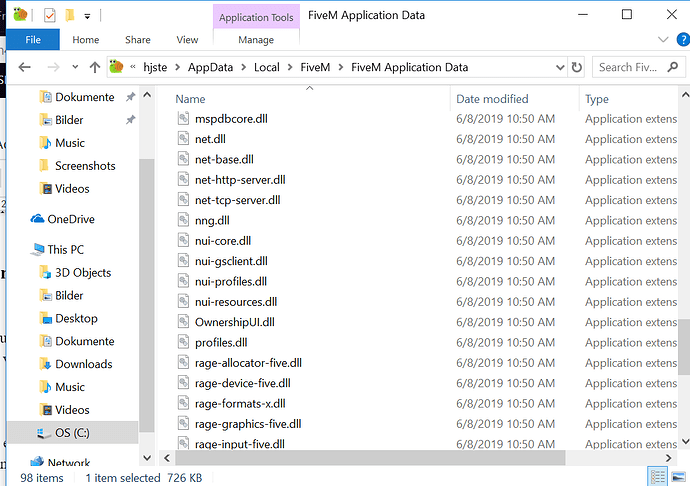Select the nng.dll file icon
This screenshot has width=690, height=486.
(183, 220)
